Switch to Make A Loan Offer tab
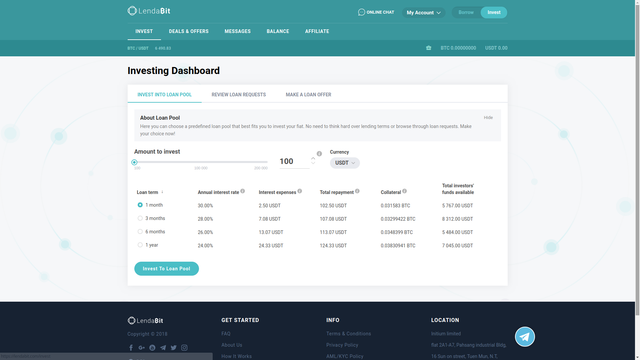 pyautogui.click(x=309, y=94)
